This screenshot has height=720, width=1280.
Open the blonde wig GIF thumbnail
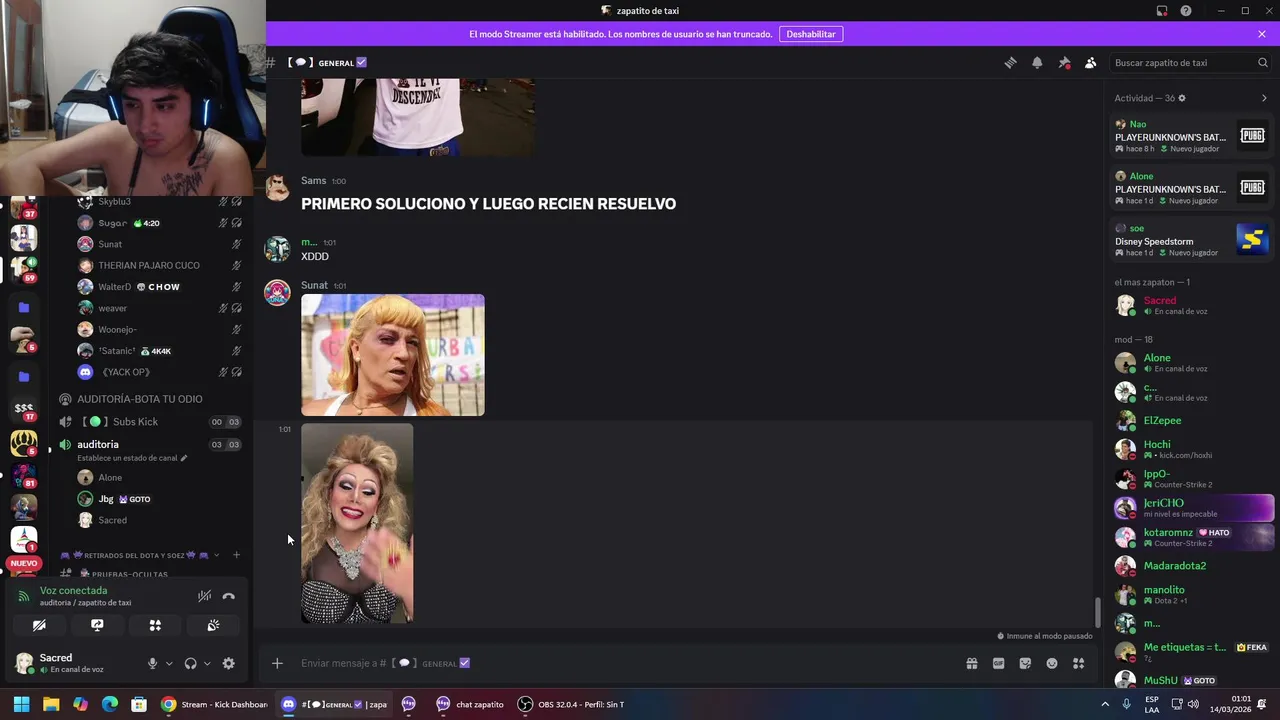coord(357,523)
